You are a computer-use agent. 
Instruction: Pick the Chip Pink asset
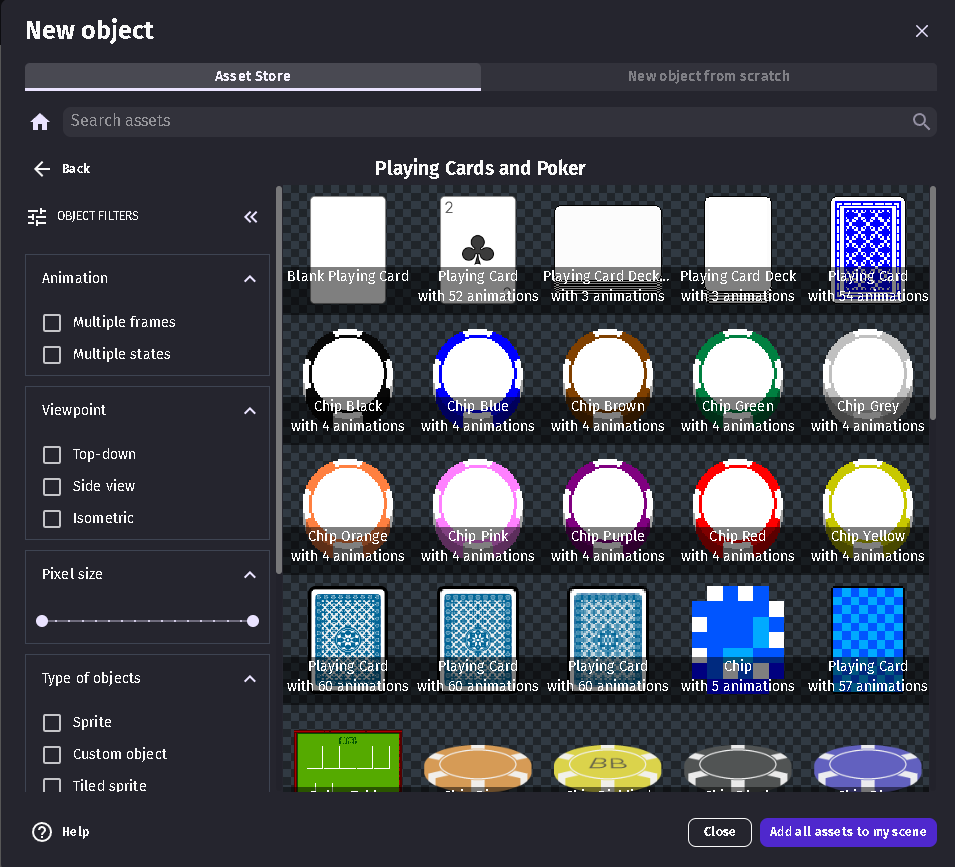(478, 510)
